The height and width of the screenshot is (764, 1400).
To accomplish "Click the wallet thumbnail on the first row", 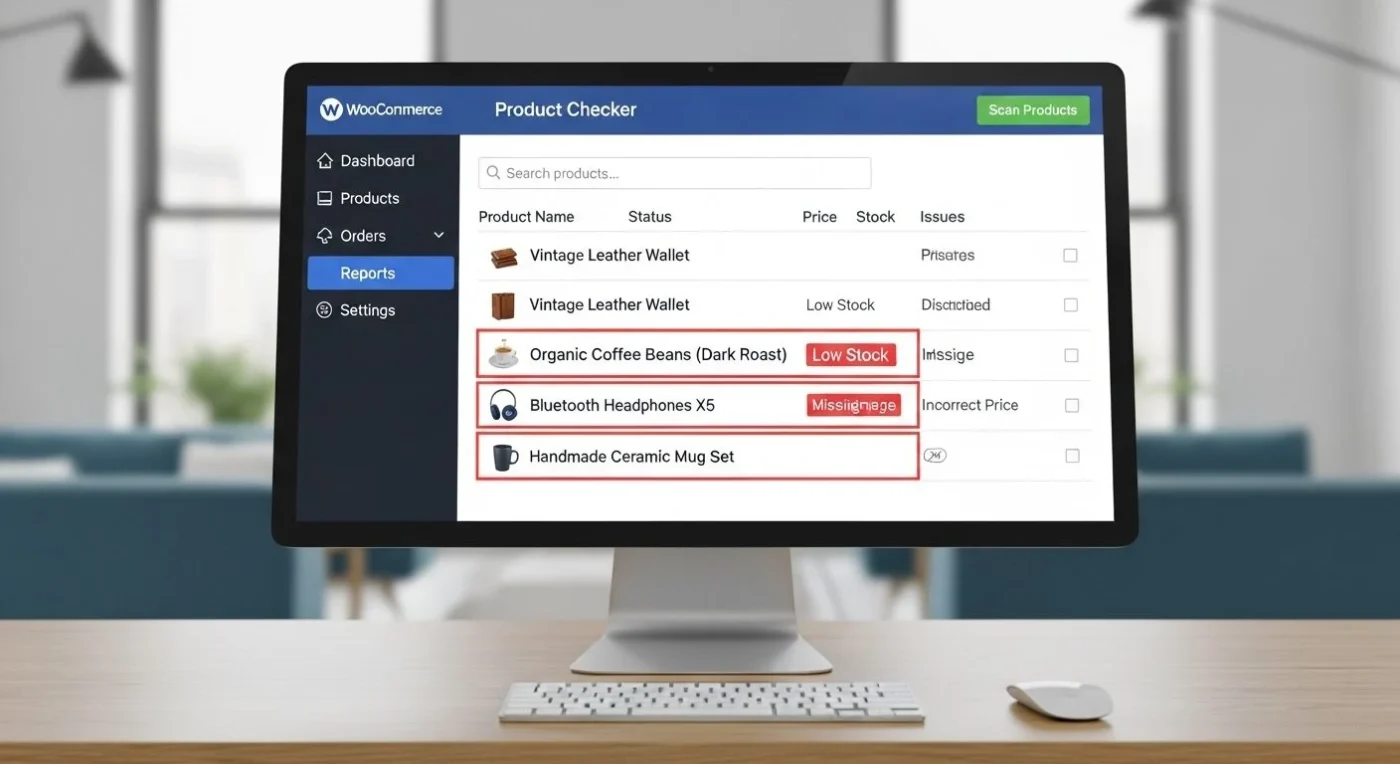I will point(503,255).
